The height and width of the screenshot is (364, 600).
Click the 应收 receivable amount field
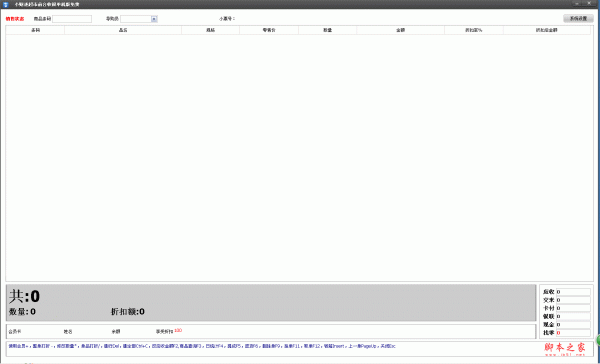pos(573,292)
